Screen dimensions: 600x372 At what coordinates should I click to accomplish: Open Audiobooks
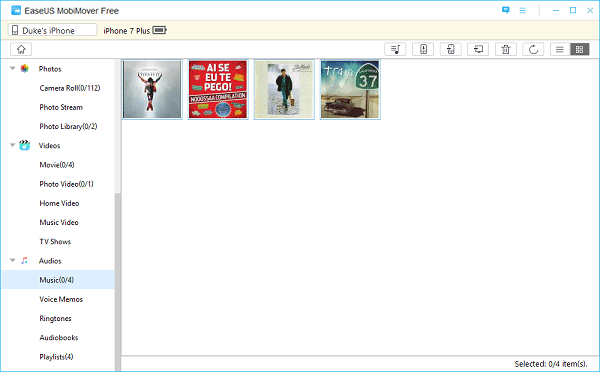point(59,338)
